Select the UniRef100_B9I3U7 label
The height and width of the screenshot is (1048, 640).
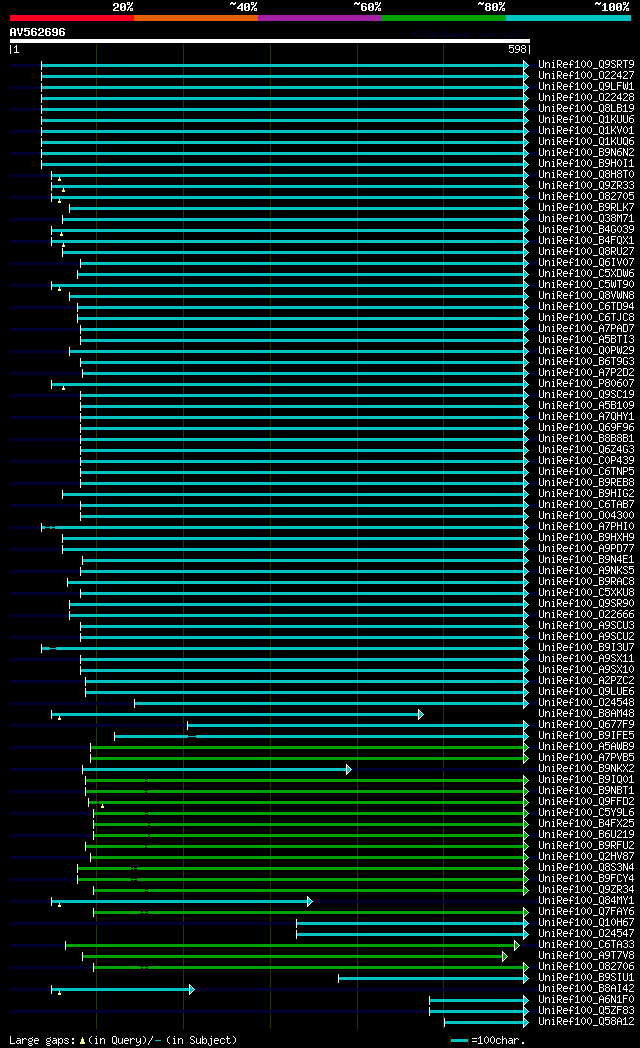(587, 648)
